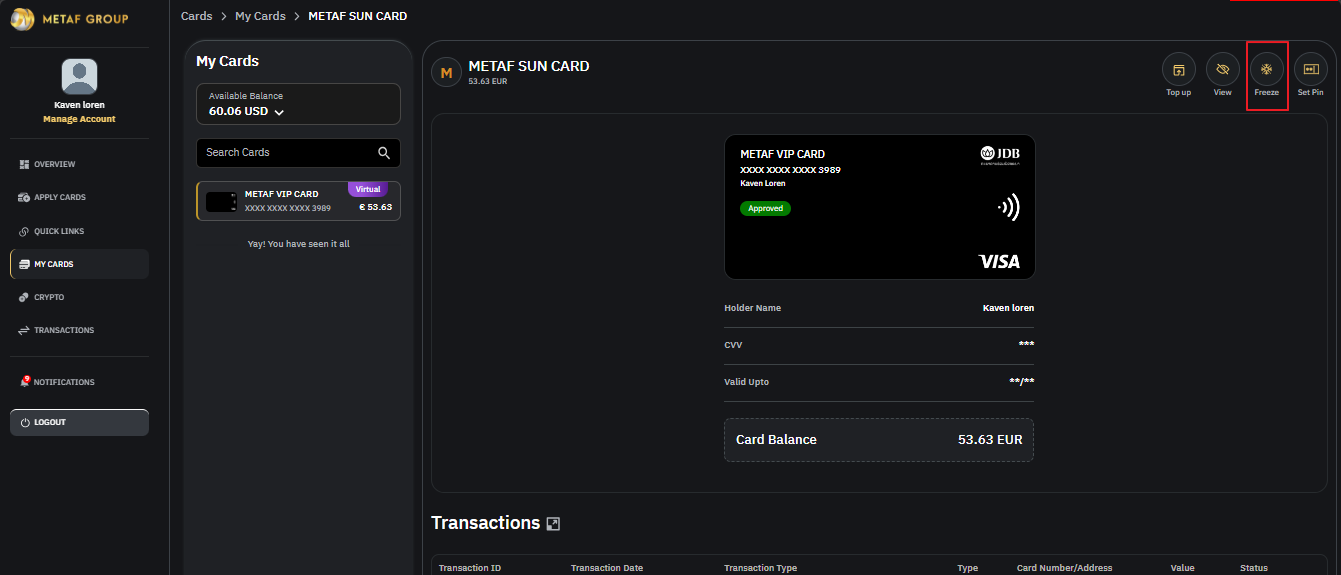This screenshot has height=575, width=1341.
Task: Click the Top up card icon
Action: [x=1178, y=70]
